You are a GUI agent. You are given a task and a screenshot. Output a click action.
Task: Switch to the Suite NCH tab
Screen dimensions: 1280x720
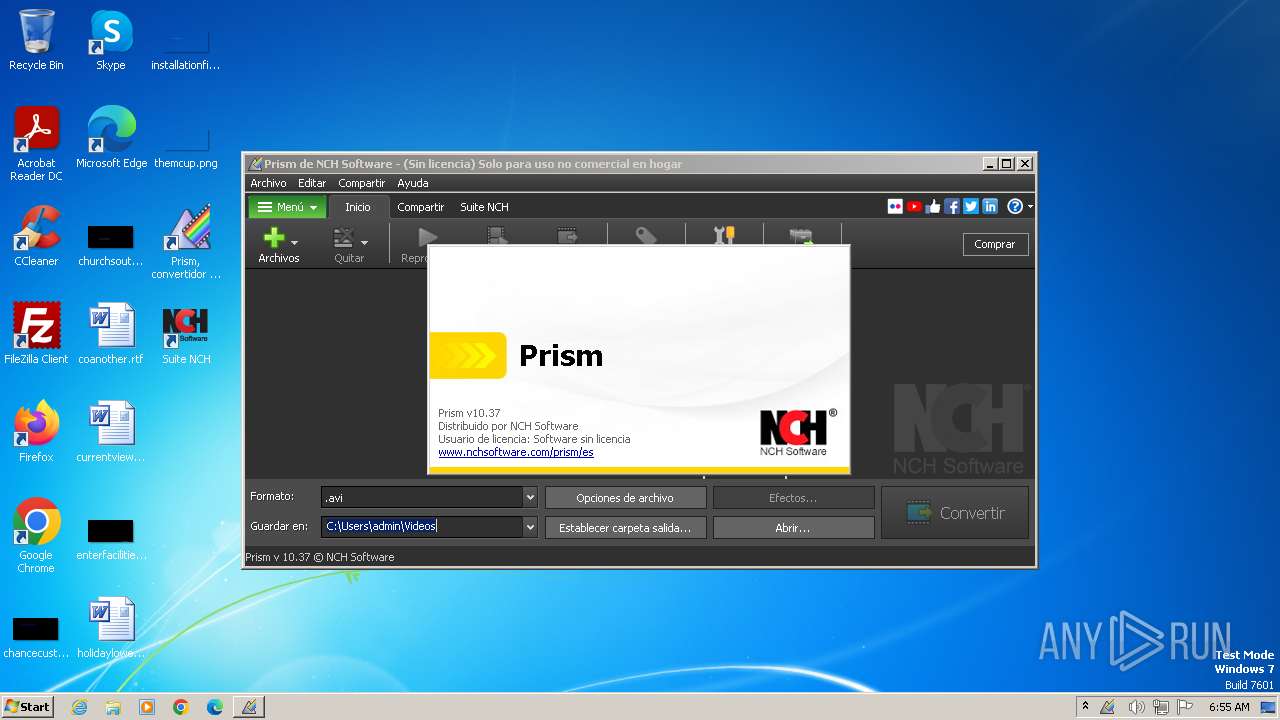(484, 207)
